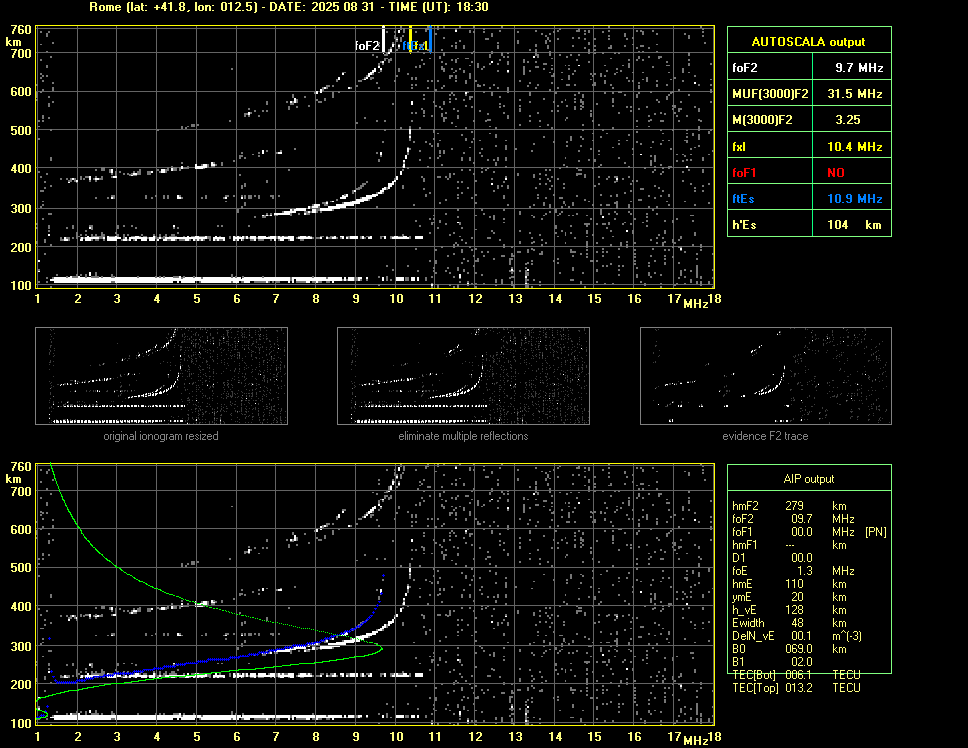This screenshot has height=748, width=968.
Task: Click the red foF1 label
Action: pyautogui.click(x=745, y=173)
